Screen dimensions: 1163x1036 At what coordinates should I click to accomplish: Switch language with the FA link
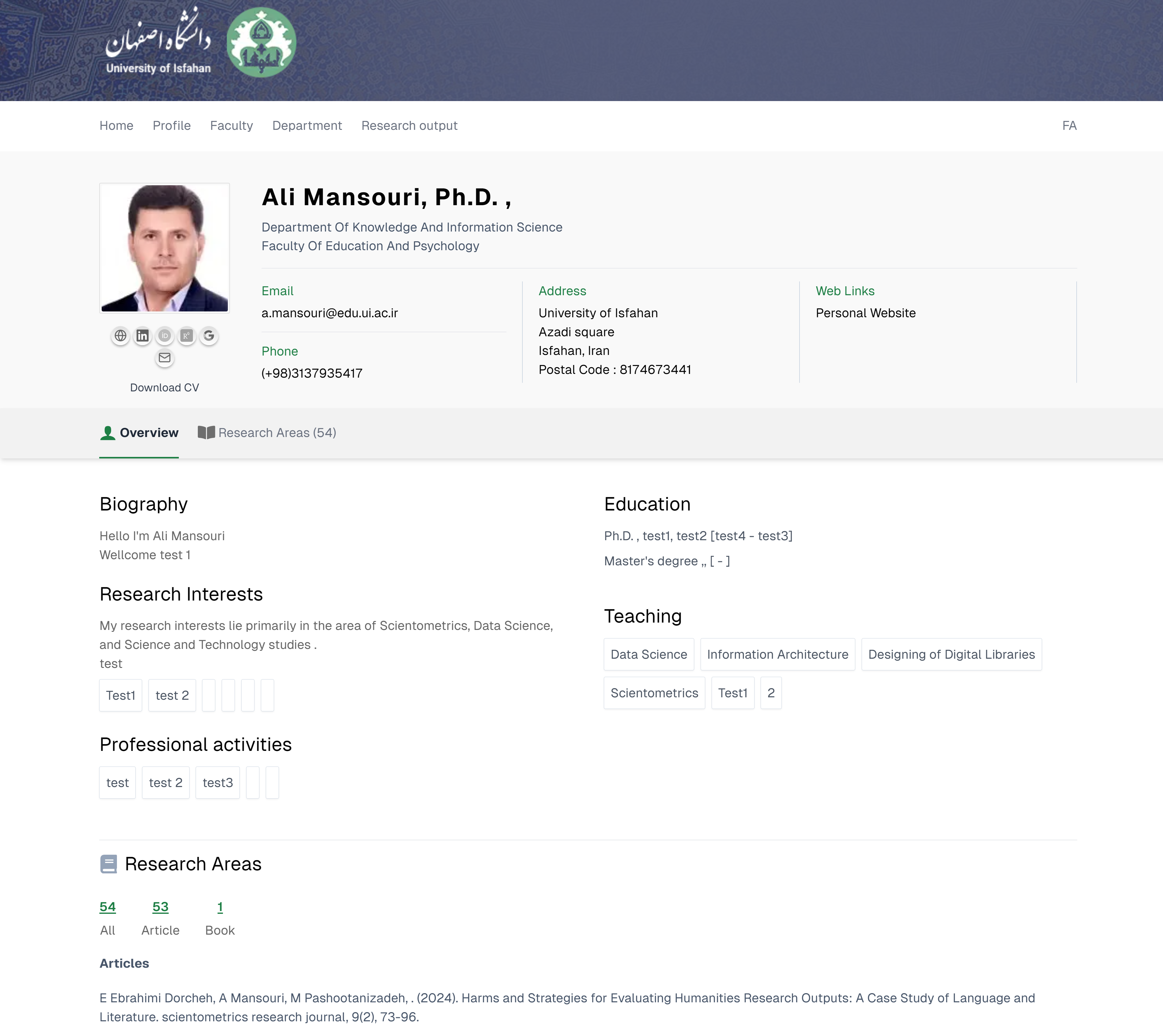coord(1069,126)
